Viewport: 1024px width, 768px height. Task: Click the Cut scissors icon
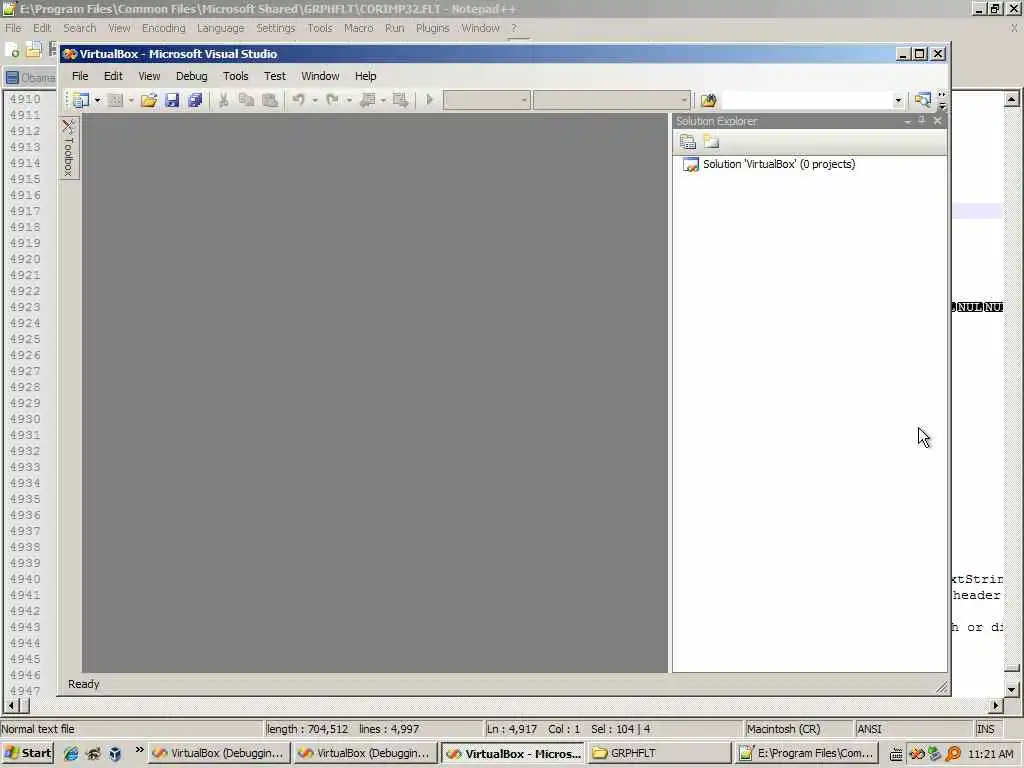[223, 100]
